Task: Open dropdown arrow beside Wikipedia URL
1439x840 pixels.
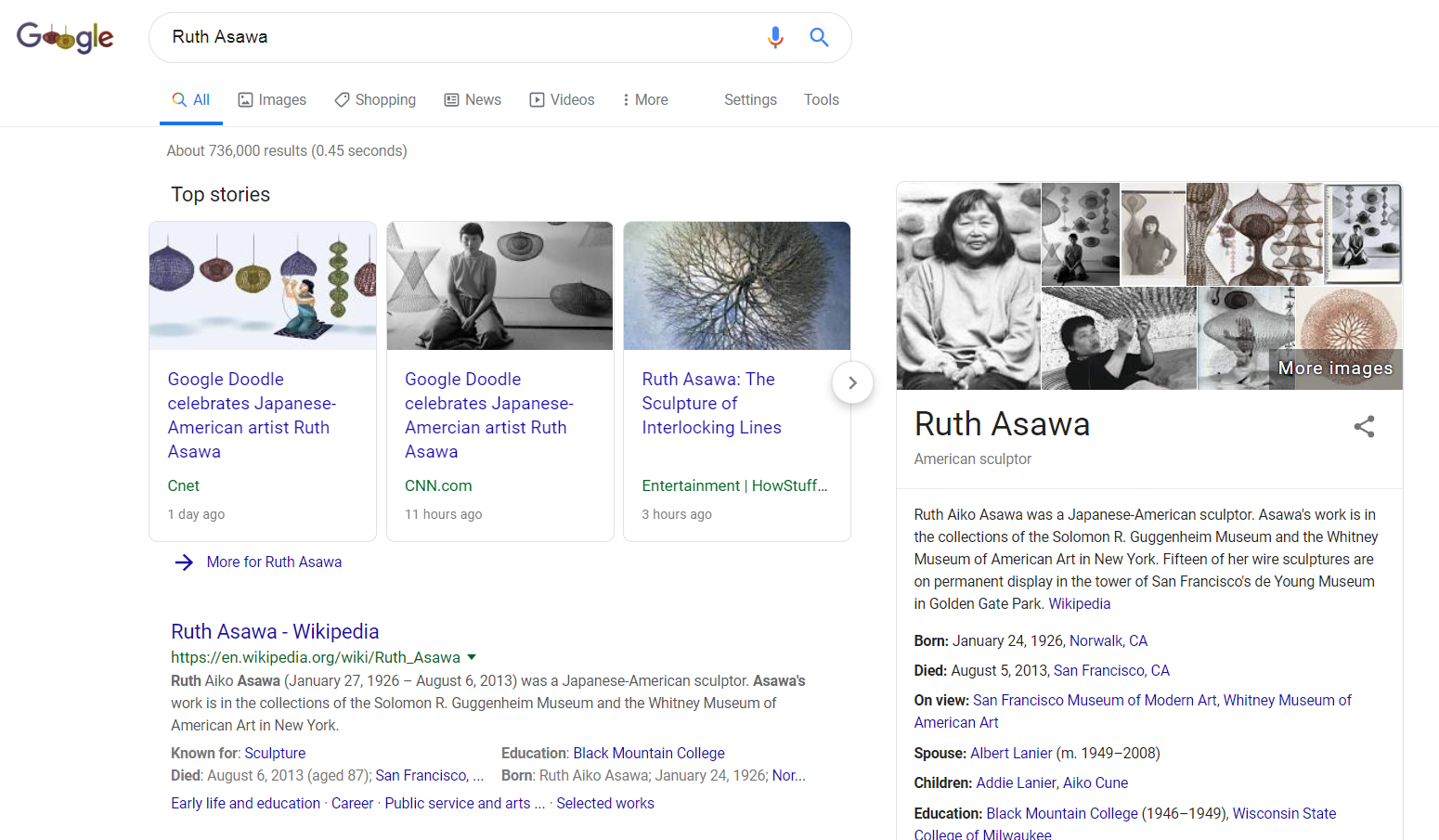Action: tap(472, 657)
